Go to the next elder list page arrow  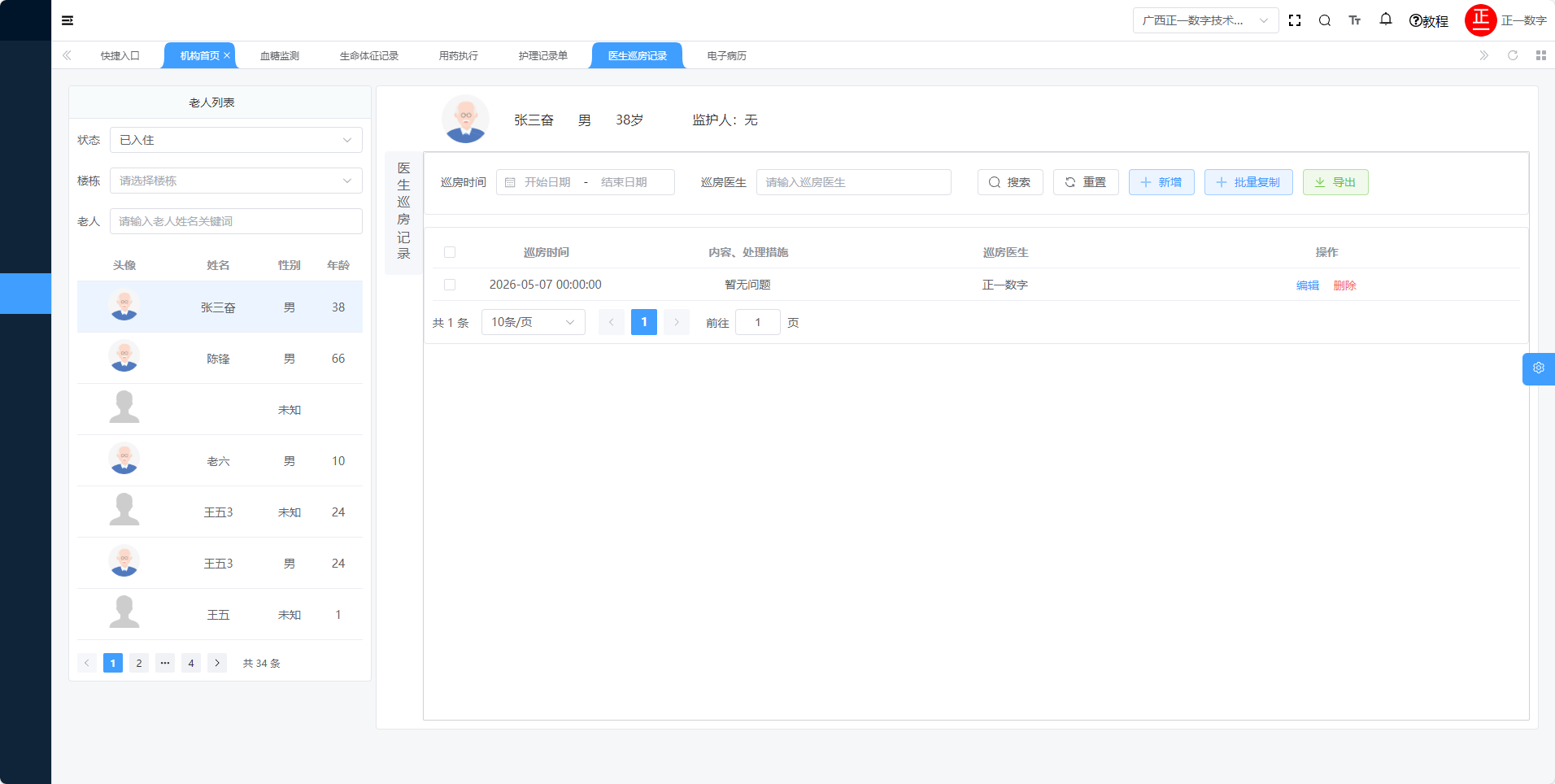coord(217,663)
